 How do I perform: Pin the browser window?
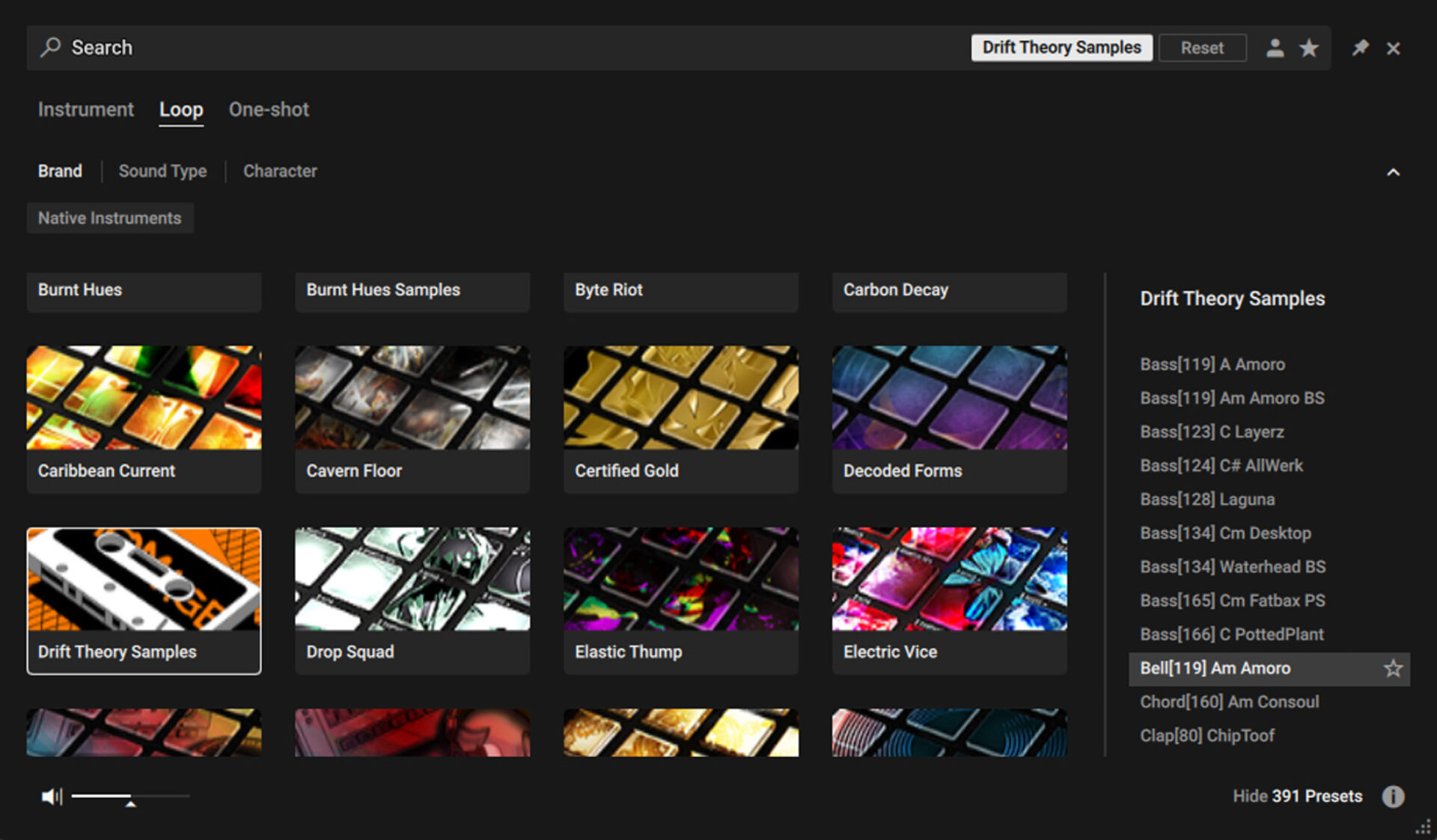click(x=1360, y=47)
